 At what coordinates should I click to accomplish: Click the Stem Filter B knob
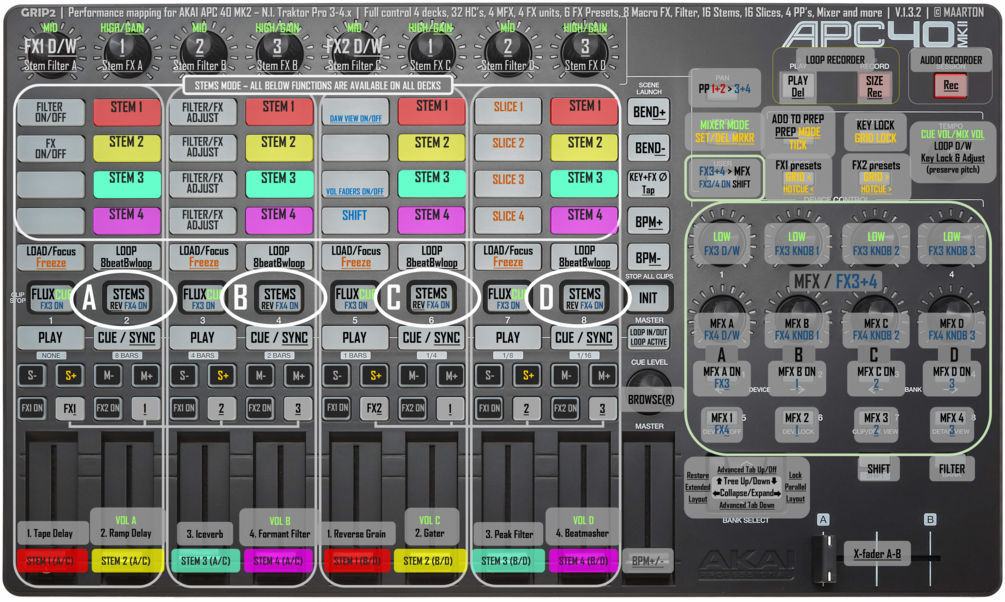[199, 53]
